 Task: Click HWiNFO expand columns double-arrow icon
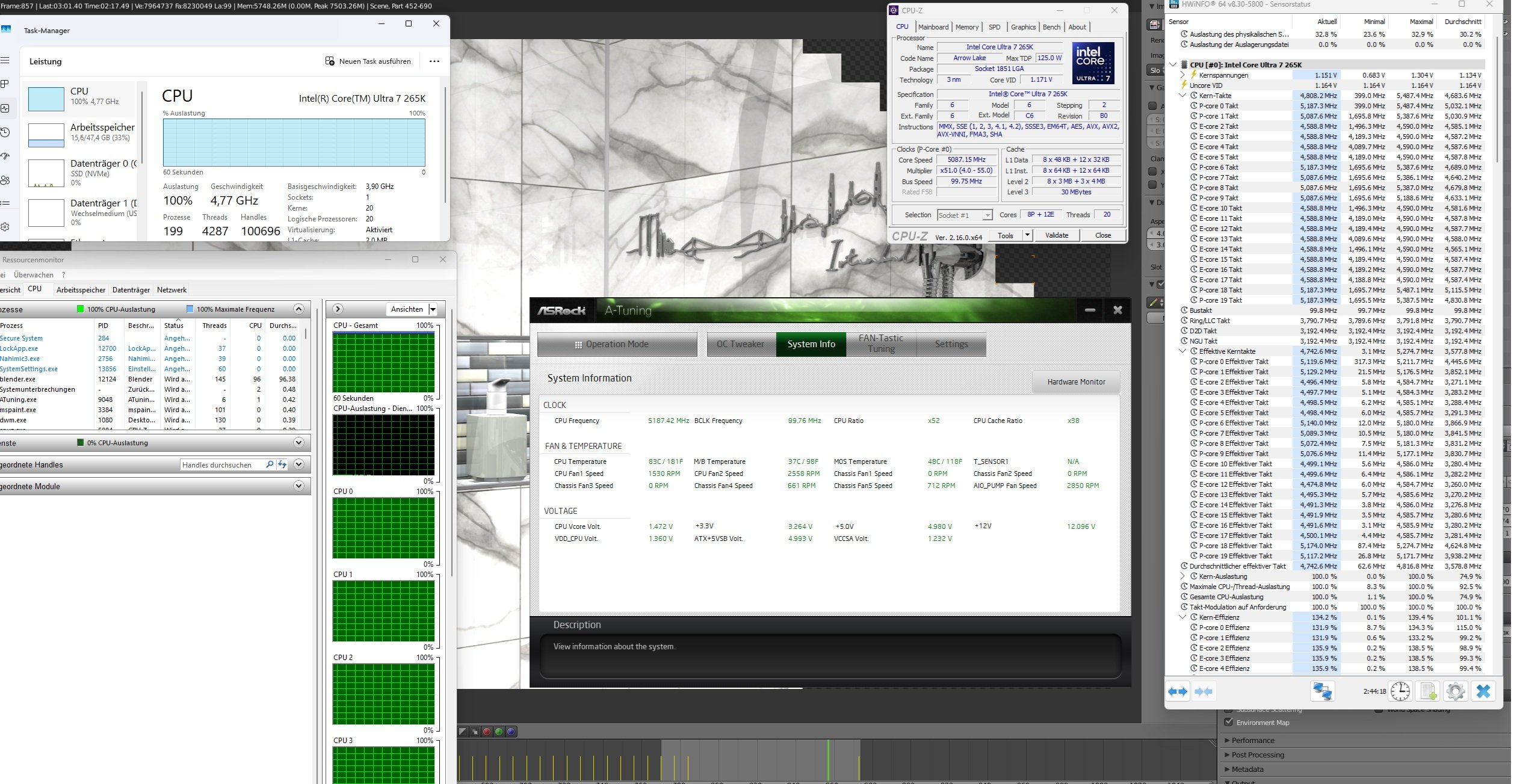click(1178, 691)
